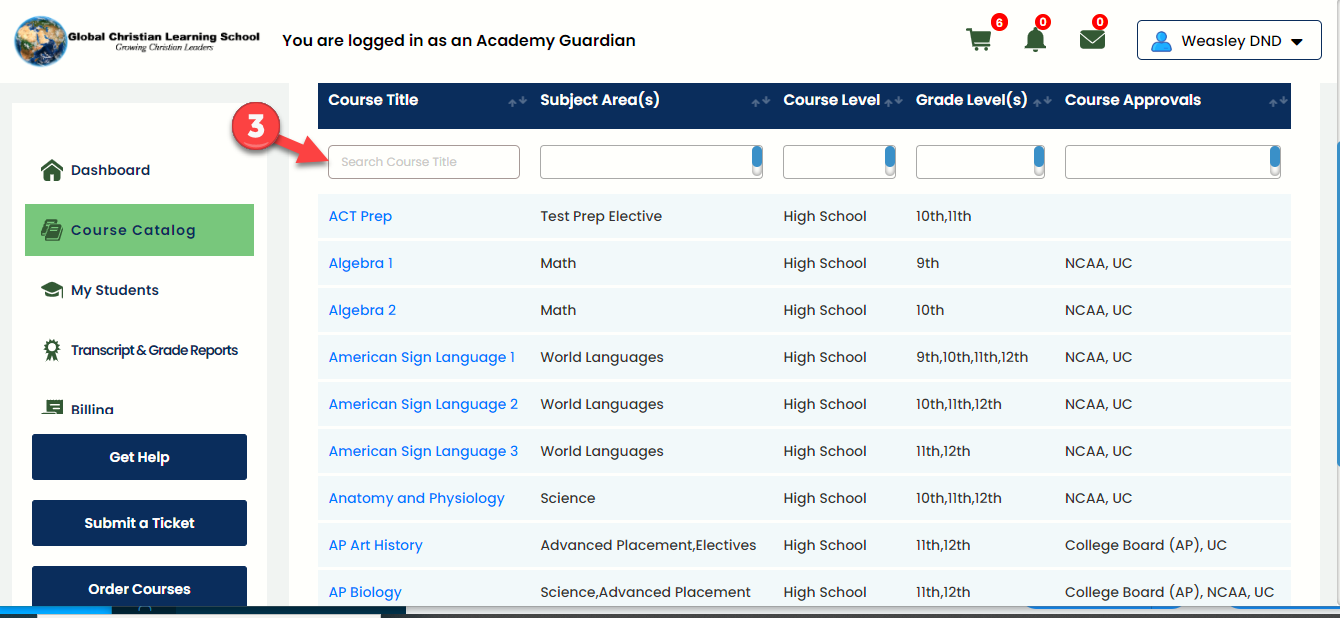Screen dimensions: 1340x618
Task: Sort the table by Course Title arrows
Action: point(517,101)
